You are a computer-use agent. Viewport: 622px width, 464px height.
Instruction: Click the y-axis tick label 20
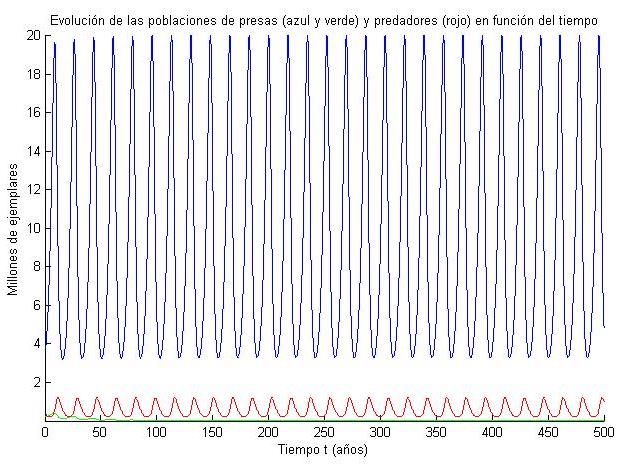(31, 35)
